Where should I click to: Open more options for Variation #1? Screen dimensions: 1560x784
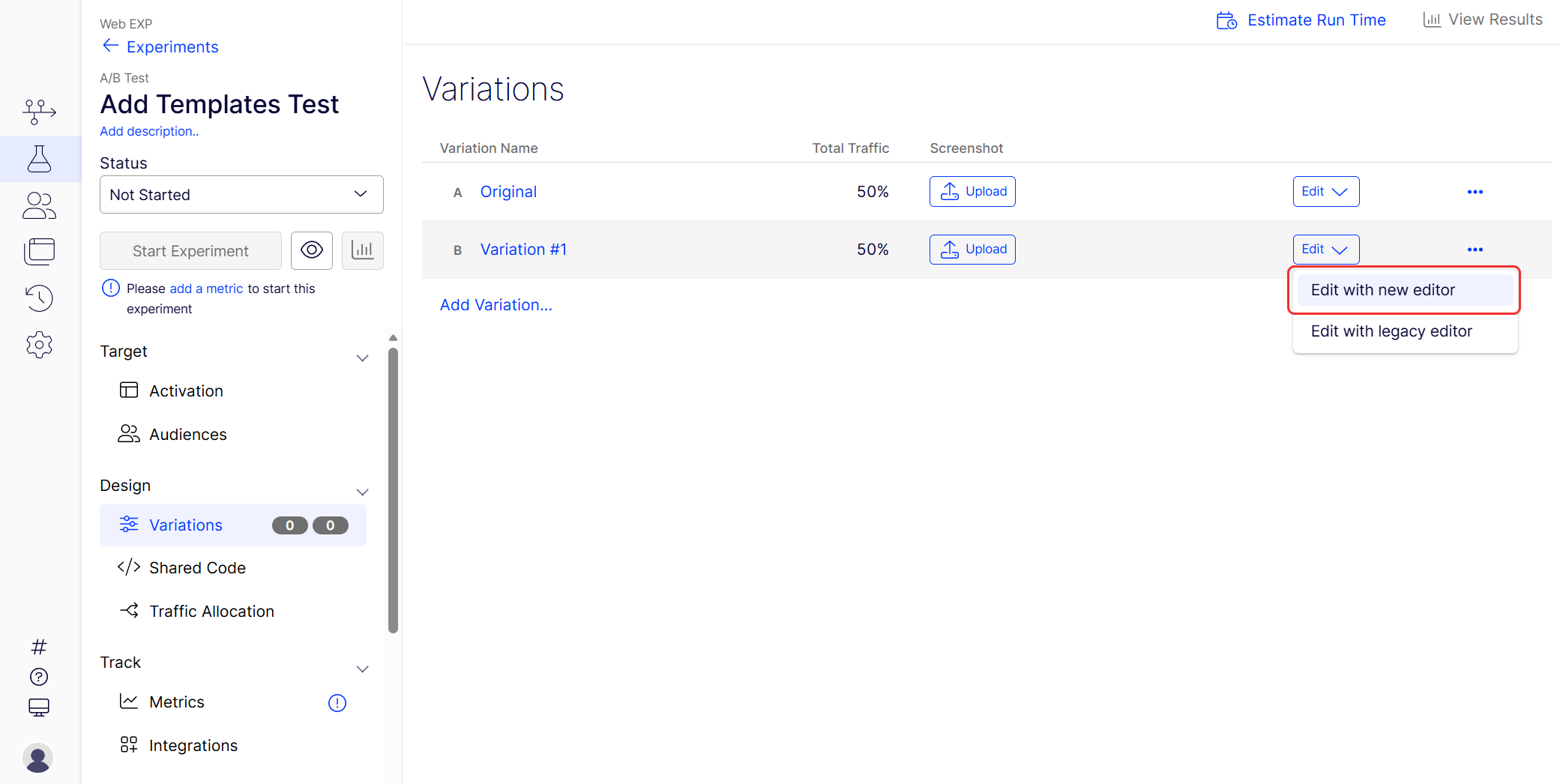[x=1475, y=250]
